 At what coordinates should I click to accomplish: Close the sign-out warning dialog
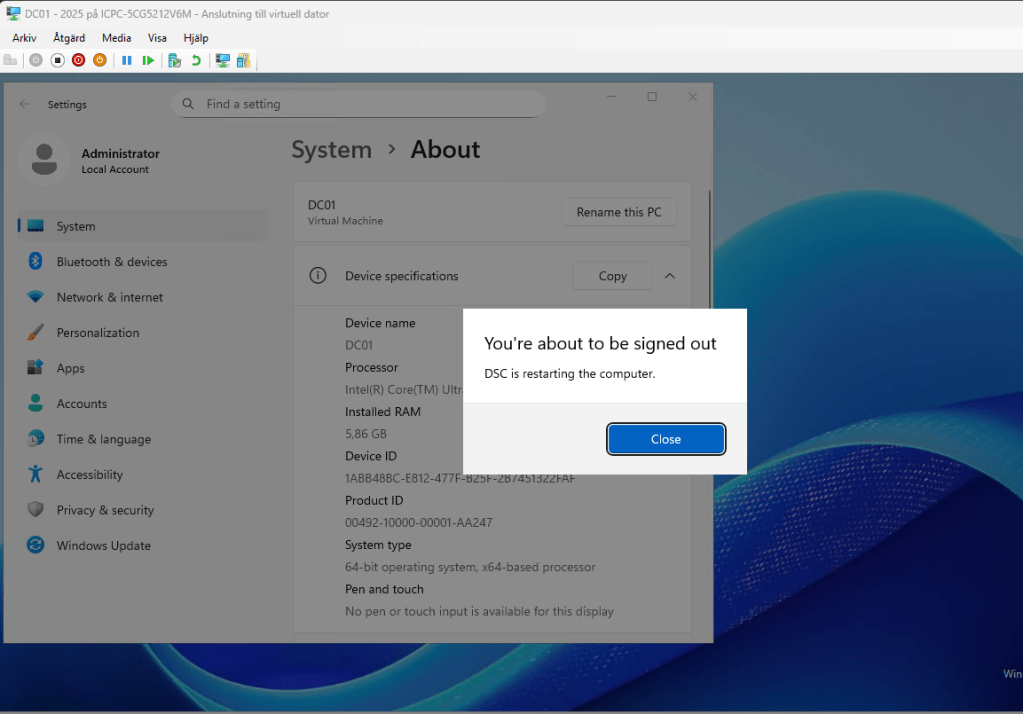[x=666, y=439]
